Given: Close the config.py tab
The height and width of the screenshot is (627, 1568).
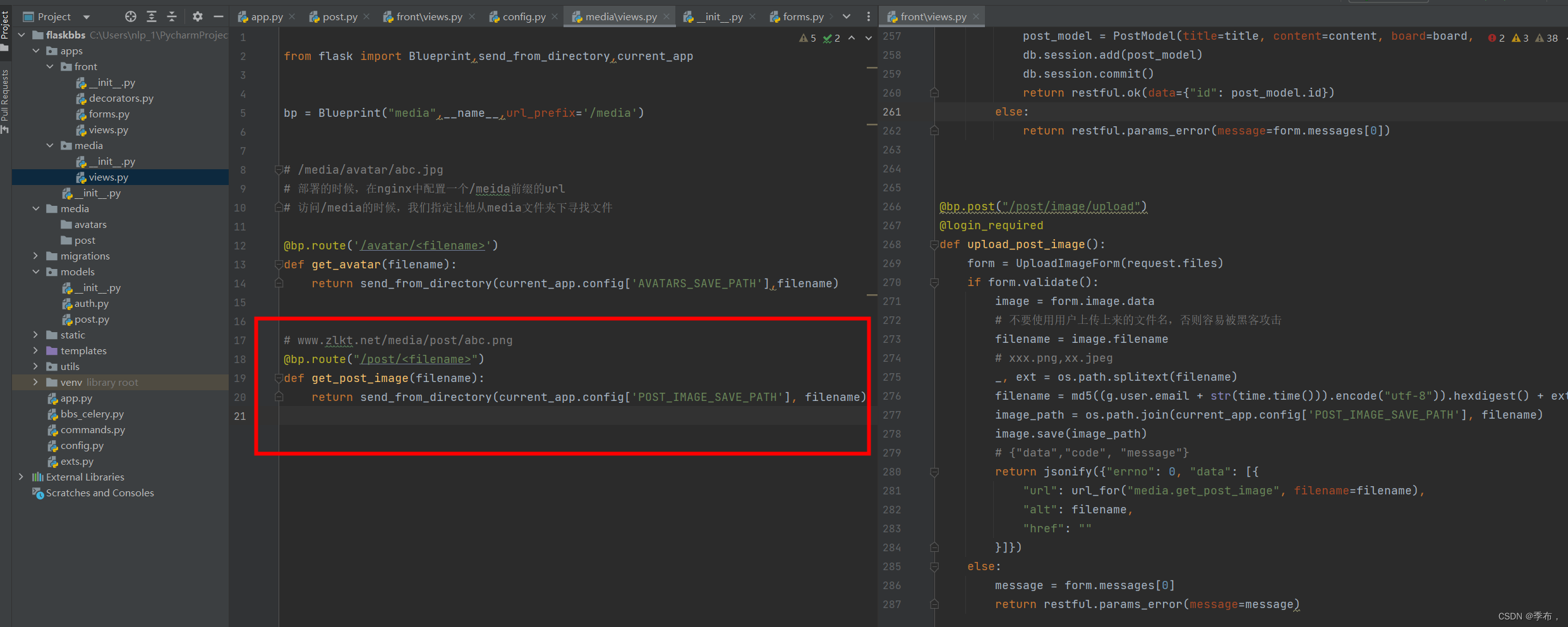Looking at the screenshot, I should (555, 17).
